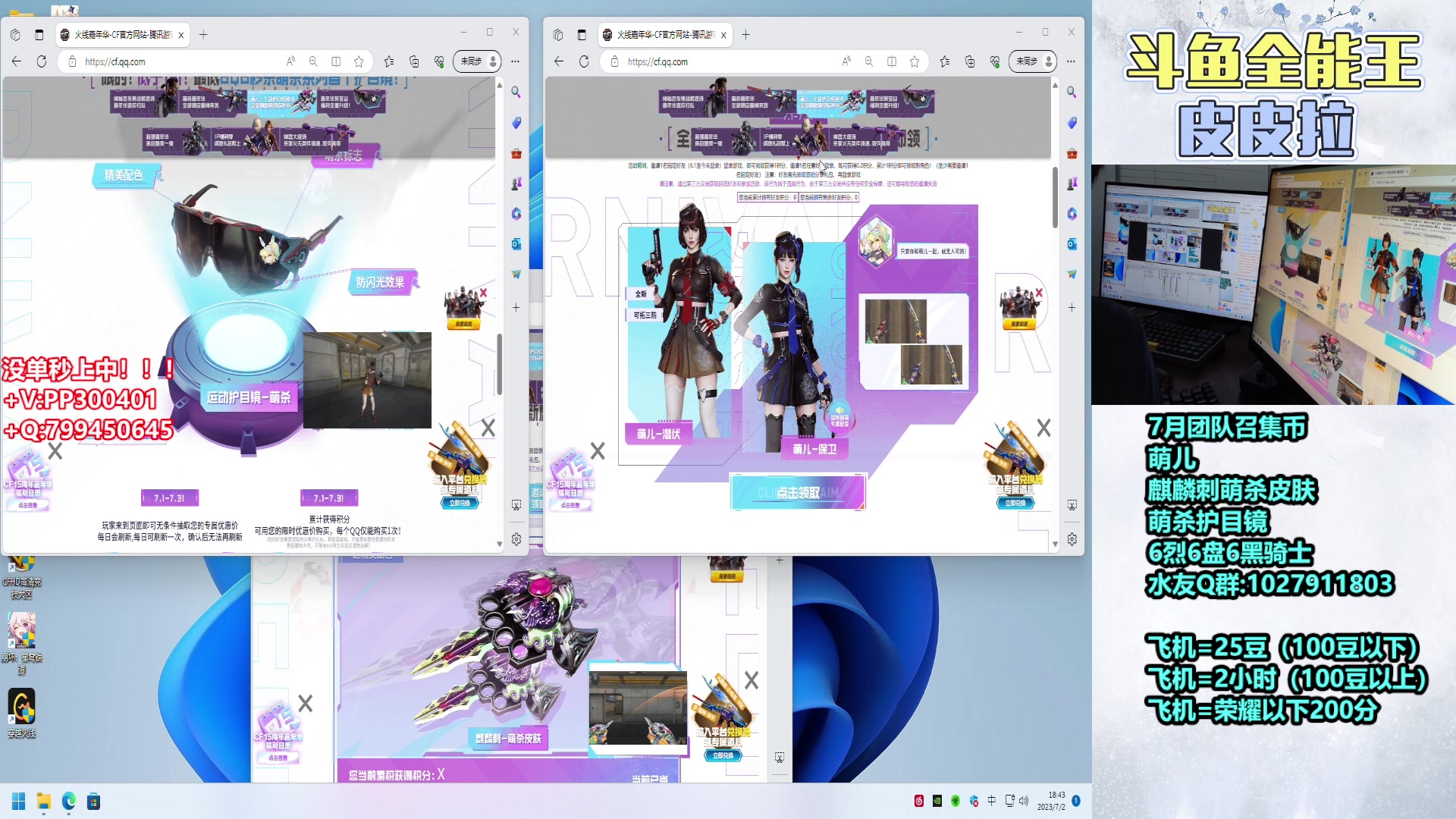Open browser essentials heart icon in right browser

[995, 61]
